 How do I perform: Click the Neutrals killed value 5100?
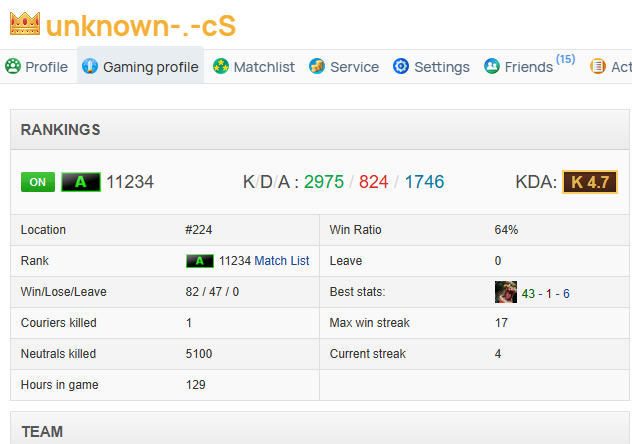click(x=199, y=354)
